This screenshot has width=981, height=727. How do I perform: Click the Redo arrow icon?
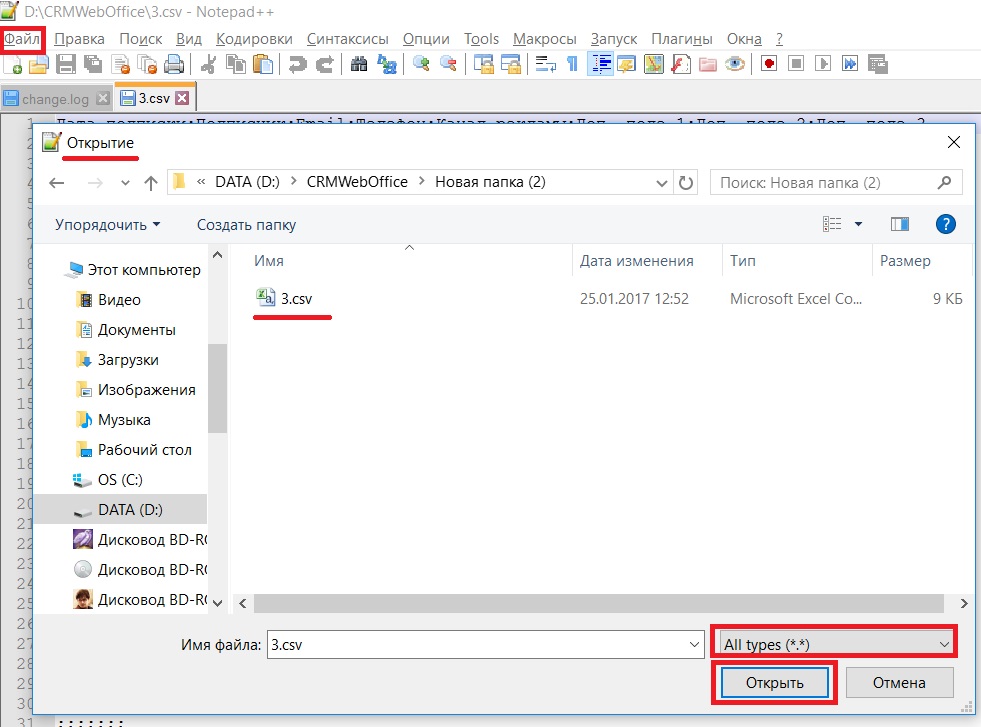tap(325, 64)
